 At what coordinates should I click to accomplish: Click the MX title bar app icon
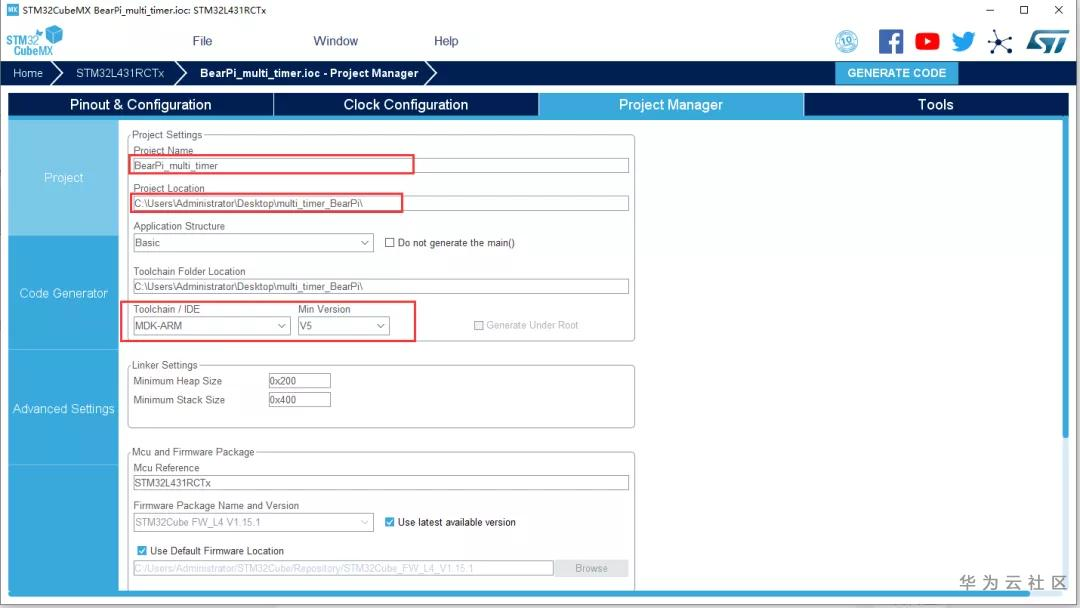12,10
